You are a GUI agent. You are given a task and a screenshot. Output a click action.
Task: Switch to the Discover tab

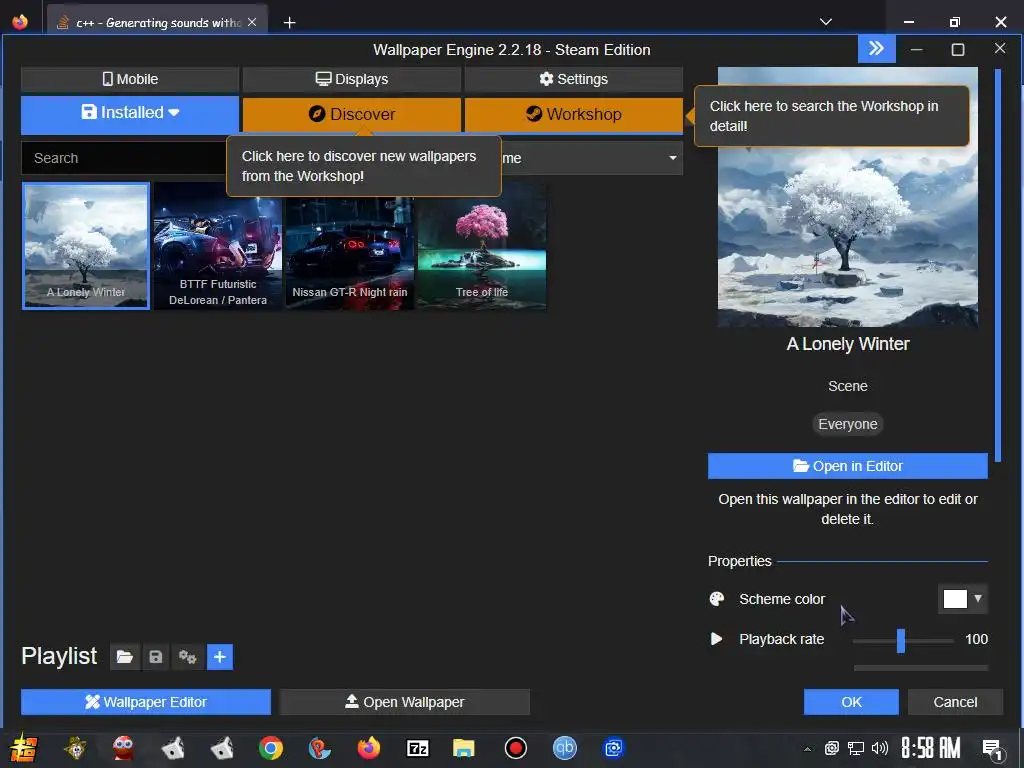(x=351, y=114)
